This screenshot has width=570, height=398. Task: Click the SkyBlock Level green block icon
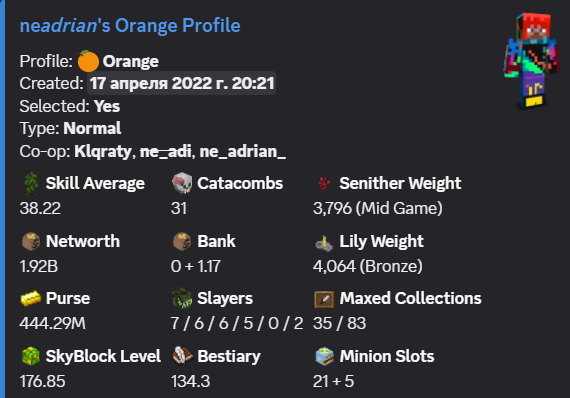click(x=31, y=356)
